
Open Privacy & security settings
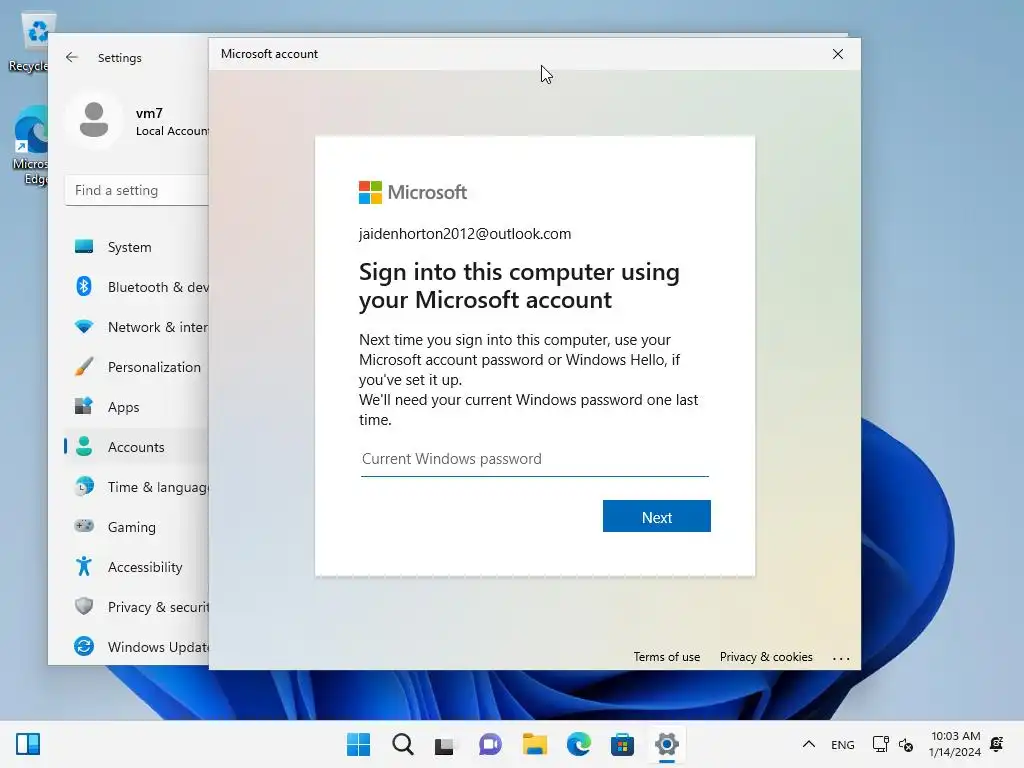[136, 607]
